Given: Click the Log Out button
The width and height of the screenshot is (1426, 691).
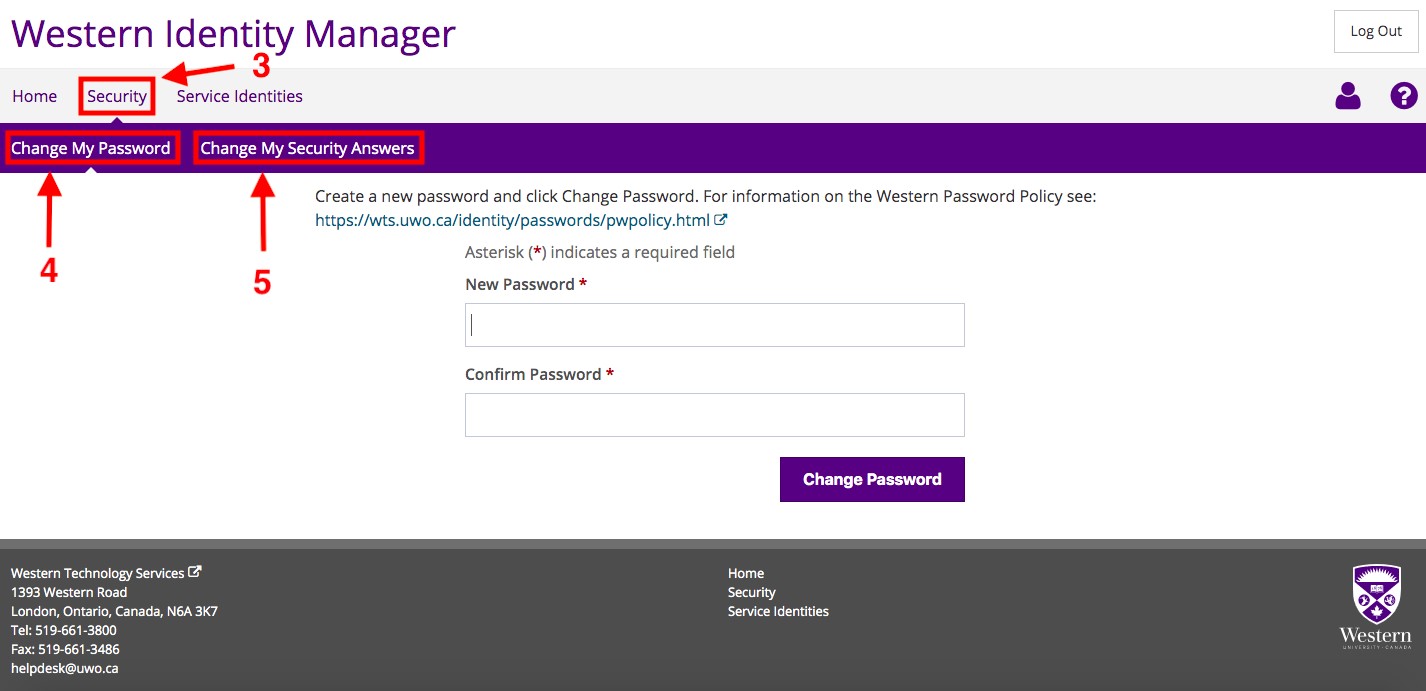Looking at the screenshot, I should [x=1376, y=31].
